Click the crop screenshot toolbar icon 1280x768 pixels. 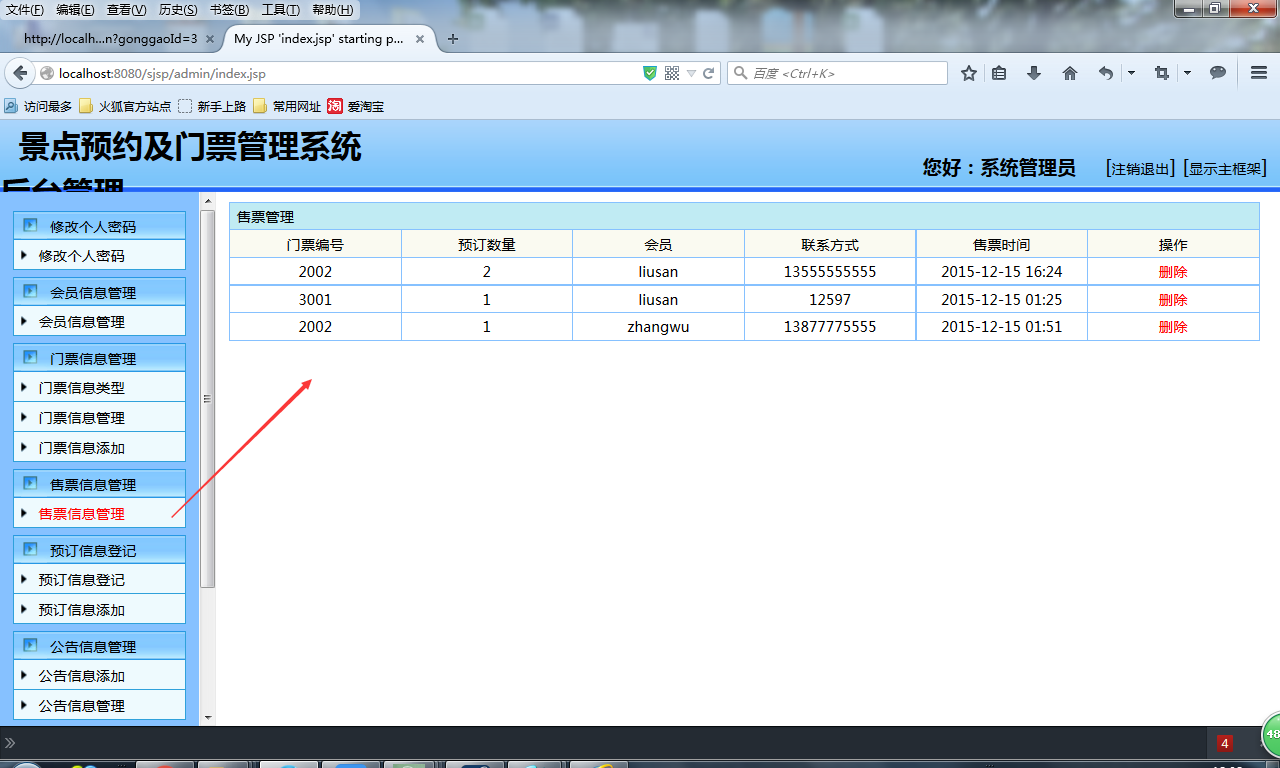pos(1161,73)
